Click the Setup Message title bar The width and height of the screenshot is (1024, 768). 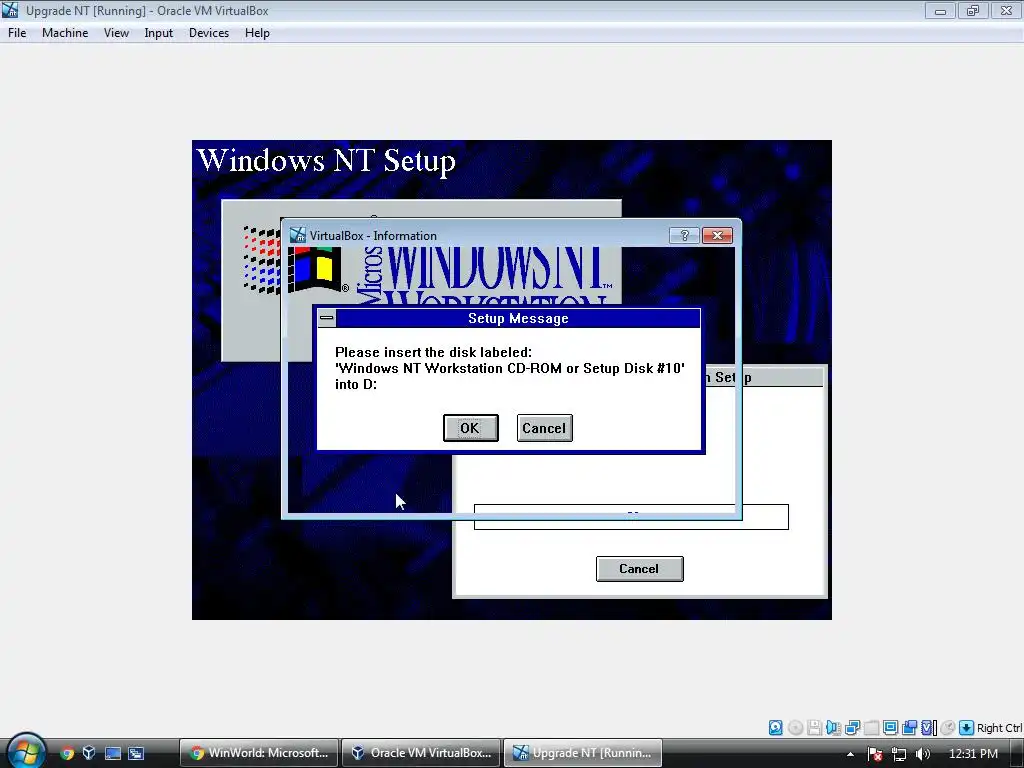(x=518, y=318)
